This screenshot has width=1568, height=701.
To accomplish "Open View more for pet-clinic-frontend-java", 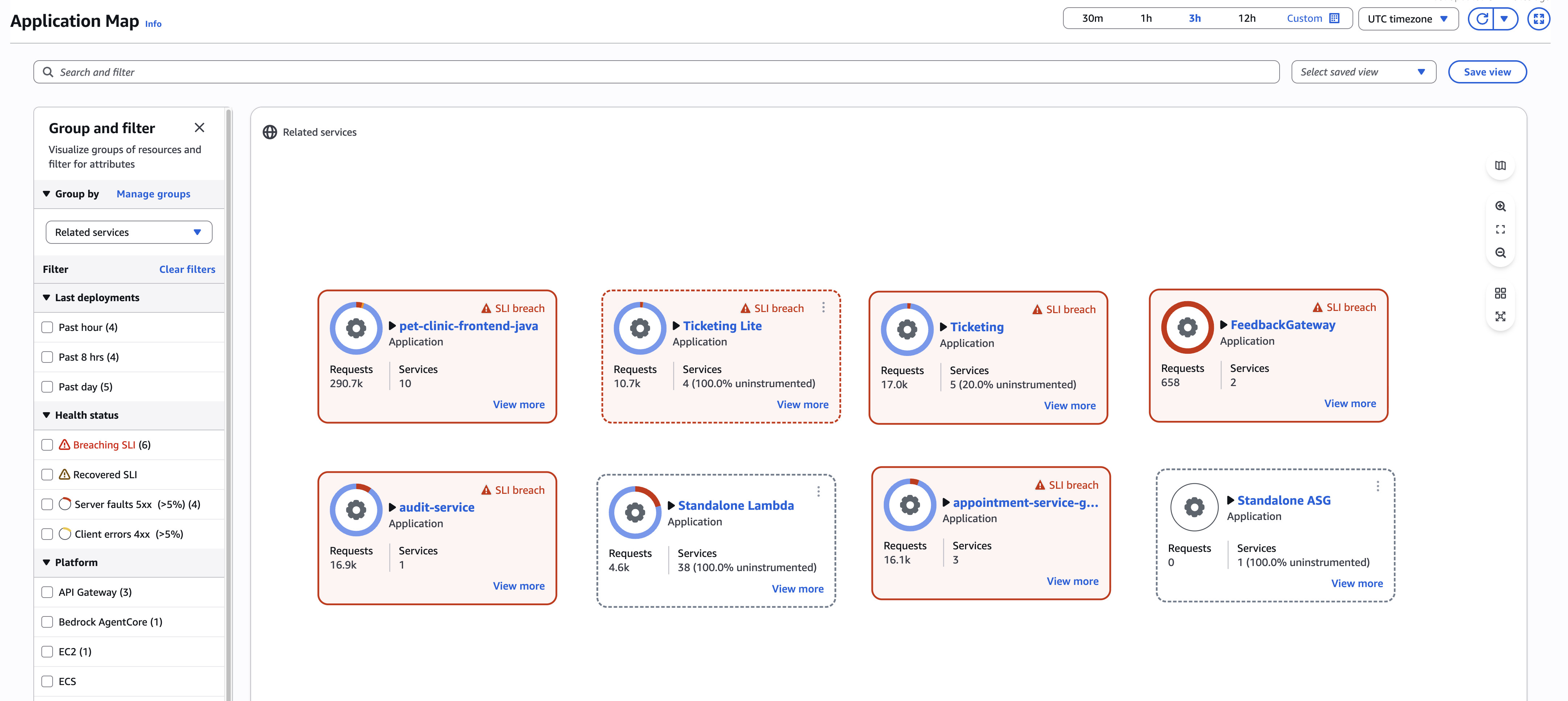I will click(518, 404).
